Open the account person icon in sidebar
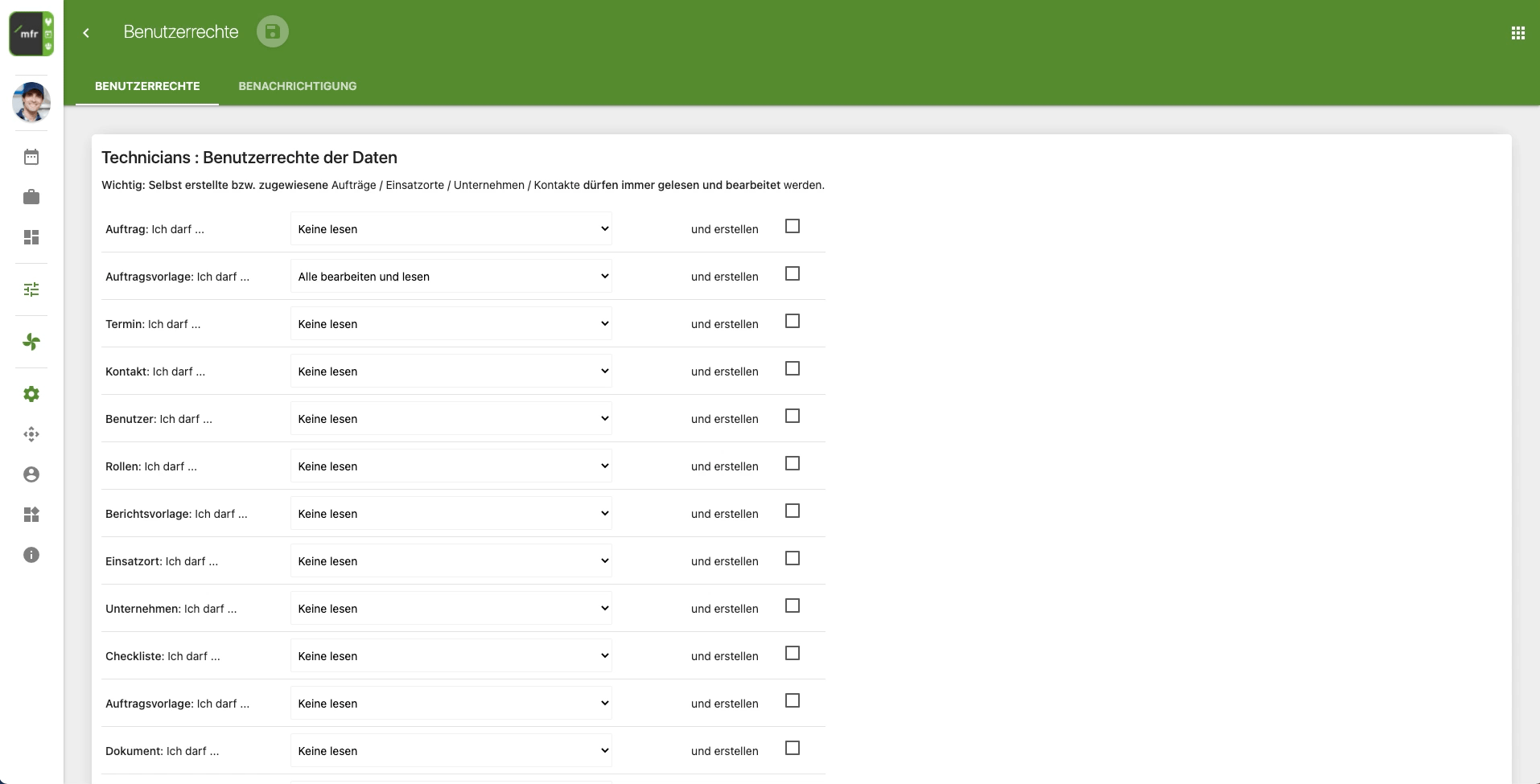The height and width of the screenshot is (784, 1540). click(31, 474)
